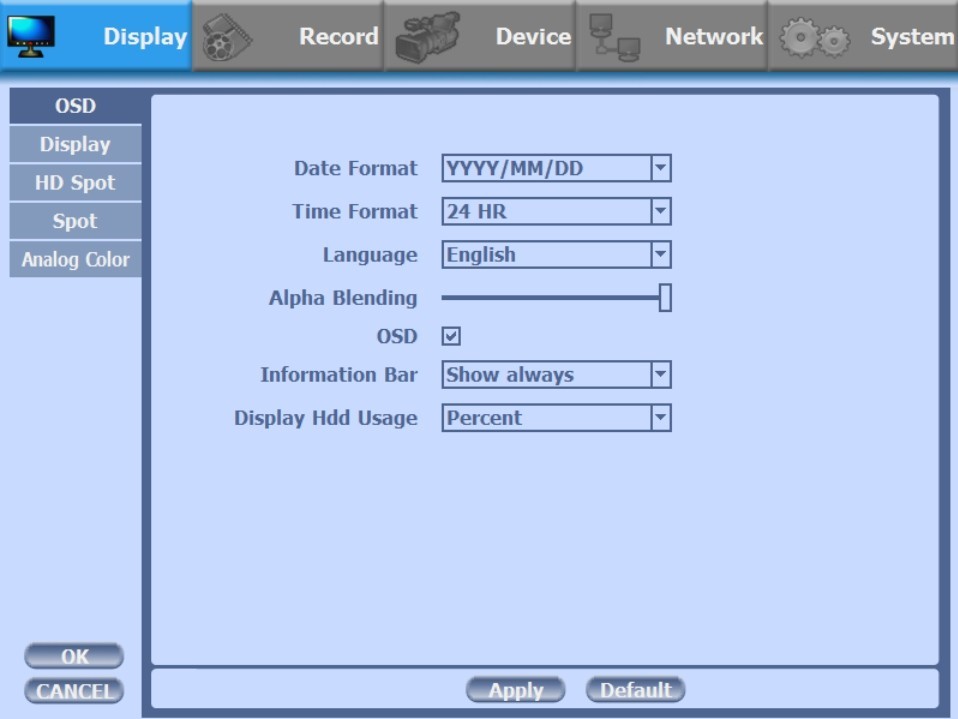Image resolution: width=958 pixels, height=719 pixels.
Task: Select the Display top tab label
Action: tap(145, 37)
